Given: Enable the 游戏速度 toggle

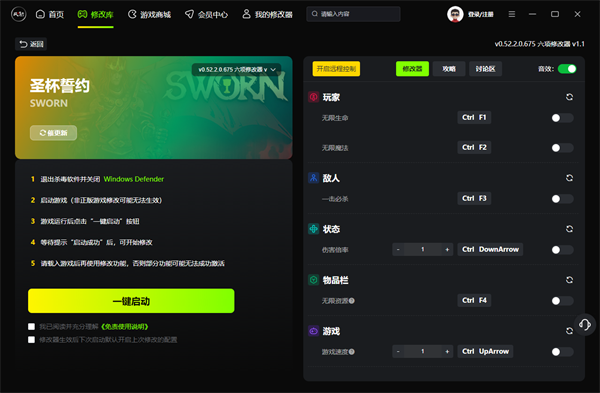Looking at the screenshot, I should [x=562, y=352].
